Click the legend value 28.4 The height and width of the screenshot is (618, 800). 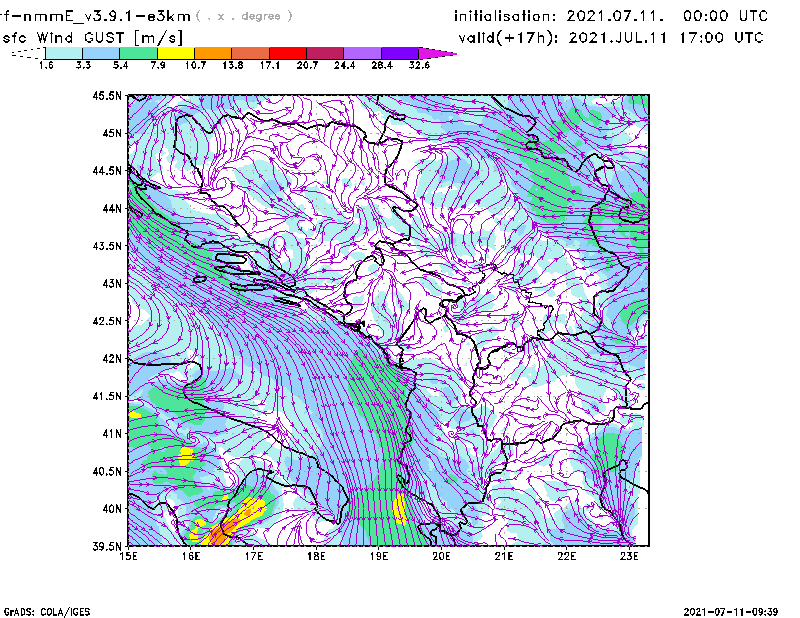(x=382, y=65)
